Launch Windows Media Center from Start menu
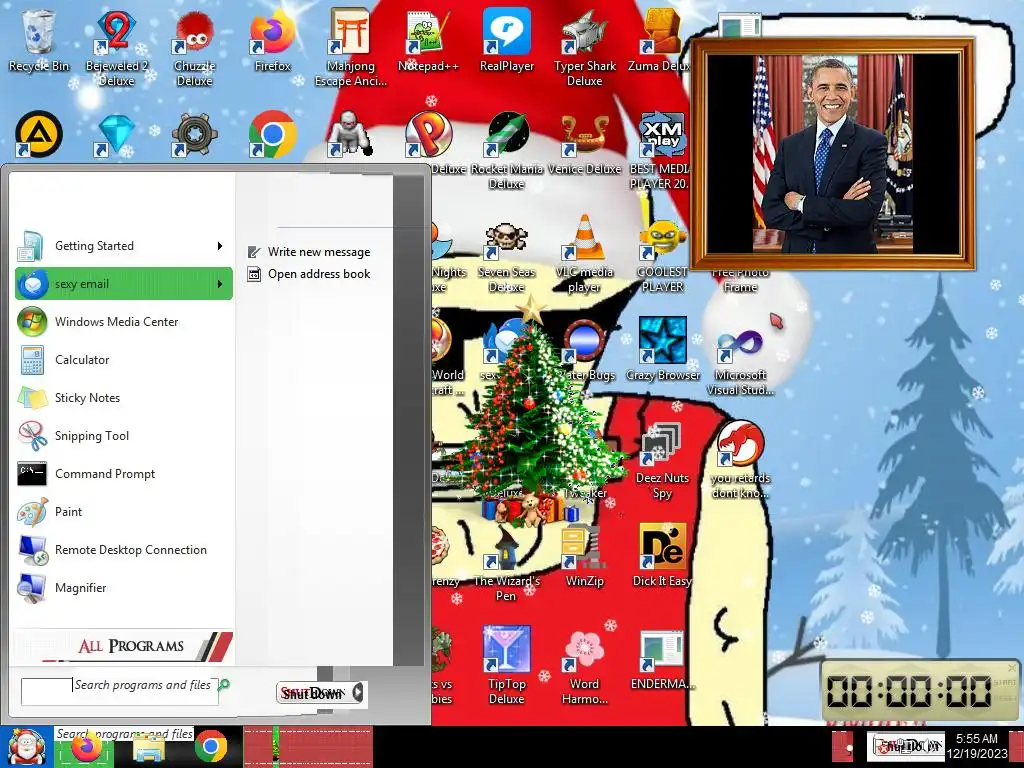Viewport: 1024px width, 768px height. click(x=123, y=321)
